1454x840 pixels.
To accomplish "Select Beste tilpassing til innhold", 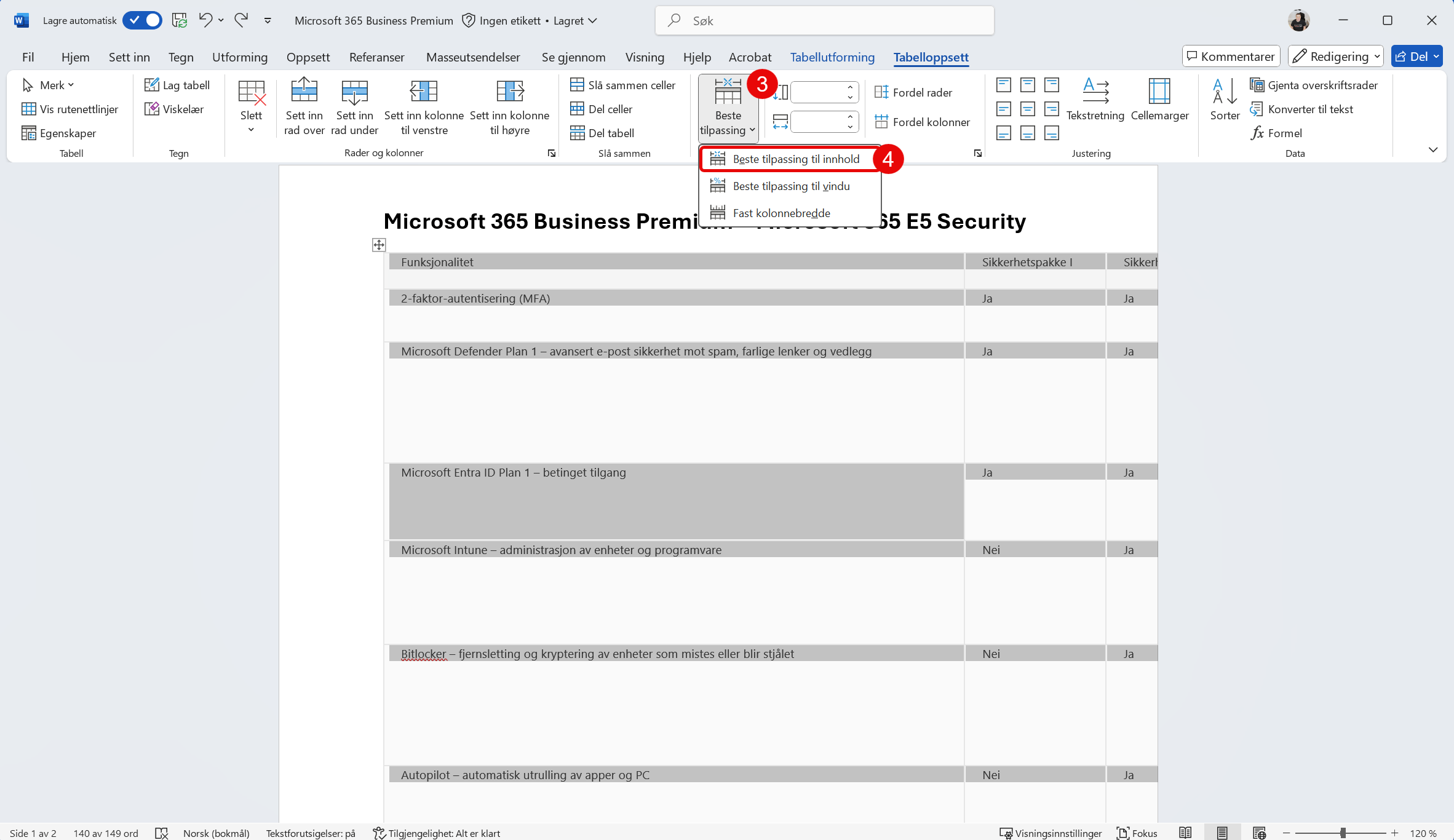I will pyautogui.click(x=790, y=159).
